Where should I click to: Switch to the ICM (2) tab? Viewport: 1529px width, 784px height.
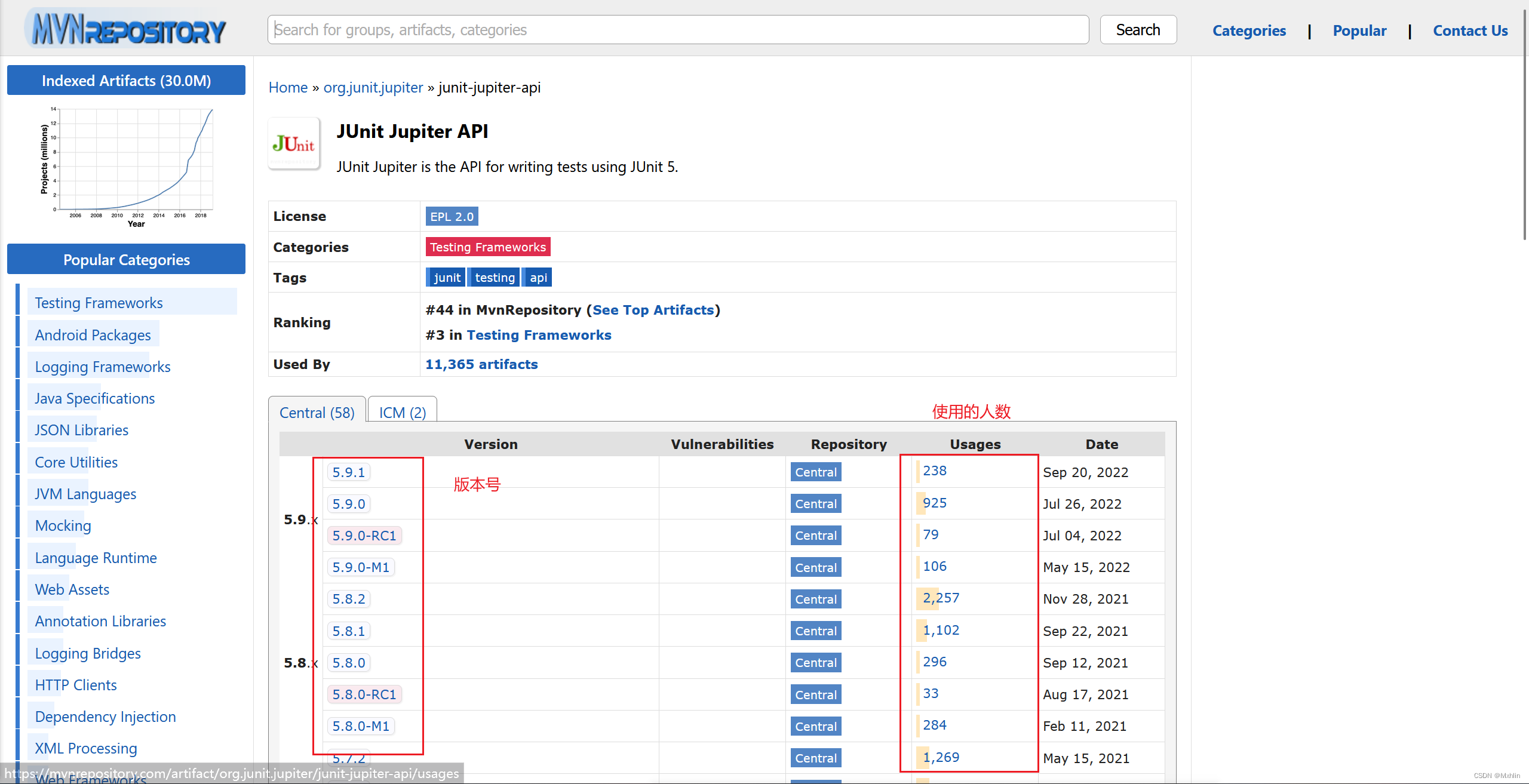tap(403, 411)
